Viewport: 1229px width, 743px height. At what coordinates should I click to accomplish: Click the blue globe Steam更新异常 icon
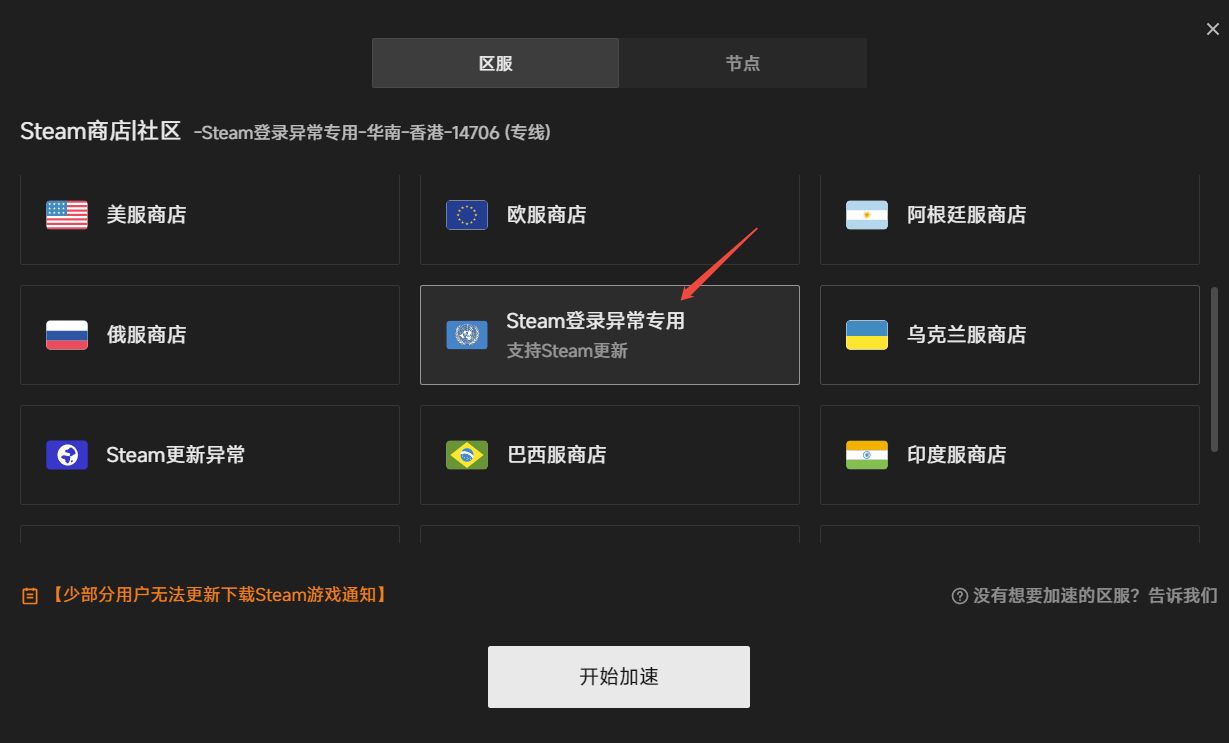click(x=67, y=455)
